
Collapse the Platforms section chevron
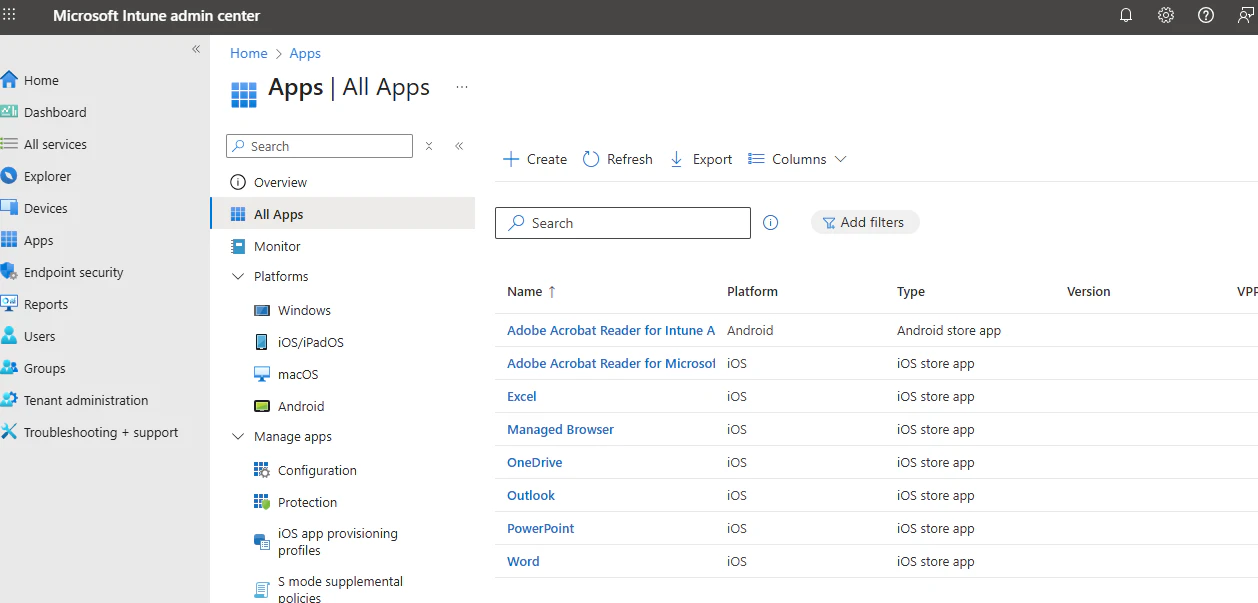(238, 276)
